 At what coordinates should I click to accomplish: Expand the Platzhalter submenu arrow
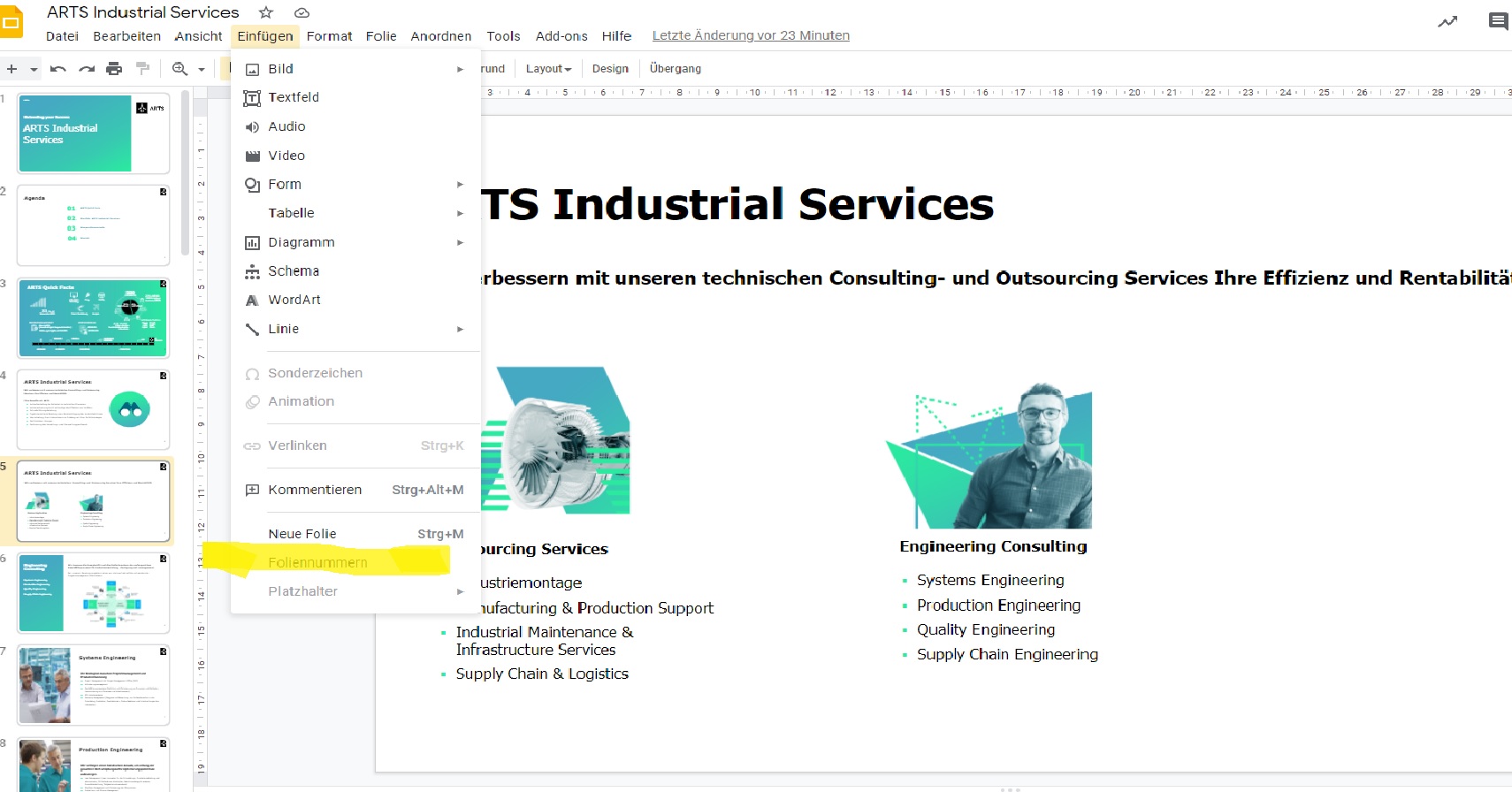coord(460,591)
